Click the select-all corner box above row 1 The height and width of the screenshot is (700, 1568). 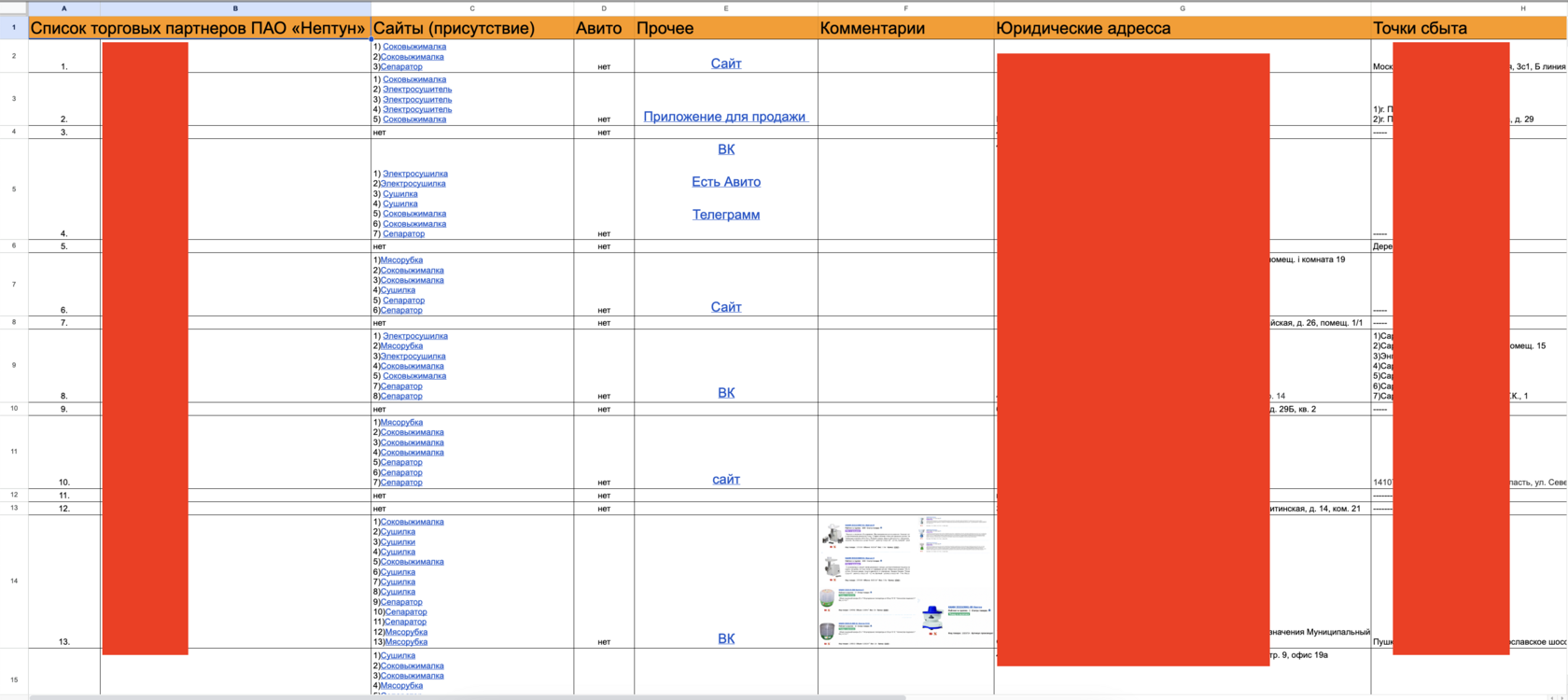coord(14,8)
